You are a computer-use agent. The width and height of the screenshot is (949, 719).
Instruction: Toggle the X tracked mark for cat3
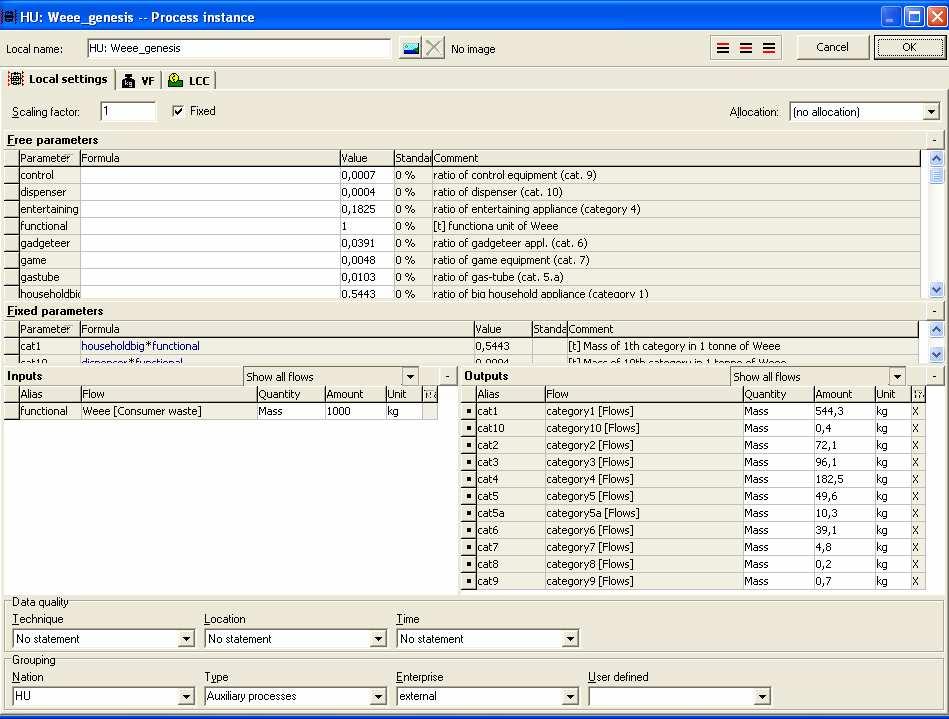point(916,462)
